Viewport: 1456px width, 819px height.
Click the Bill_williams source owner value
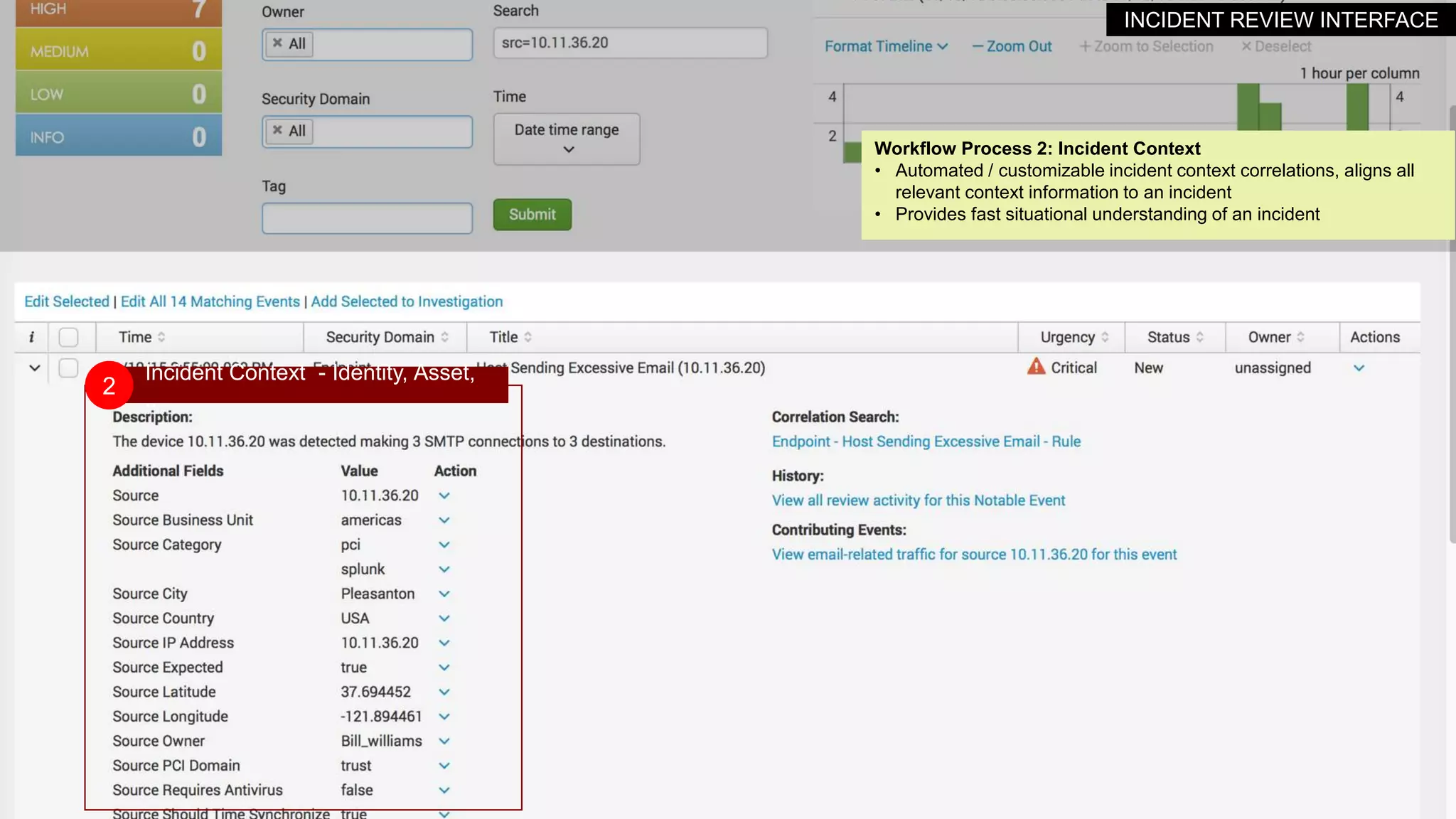click(381, 741)
